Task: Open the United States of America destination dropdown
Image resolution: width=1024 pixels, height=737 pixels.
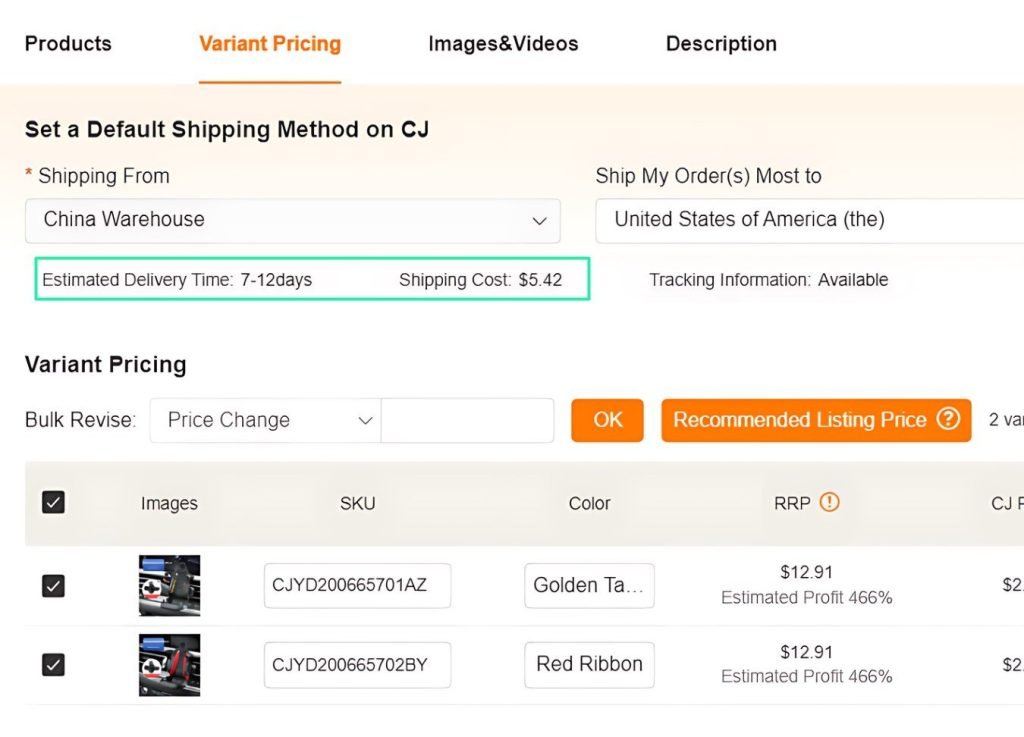Action: (x=810, y=221)
